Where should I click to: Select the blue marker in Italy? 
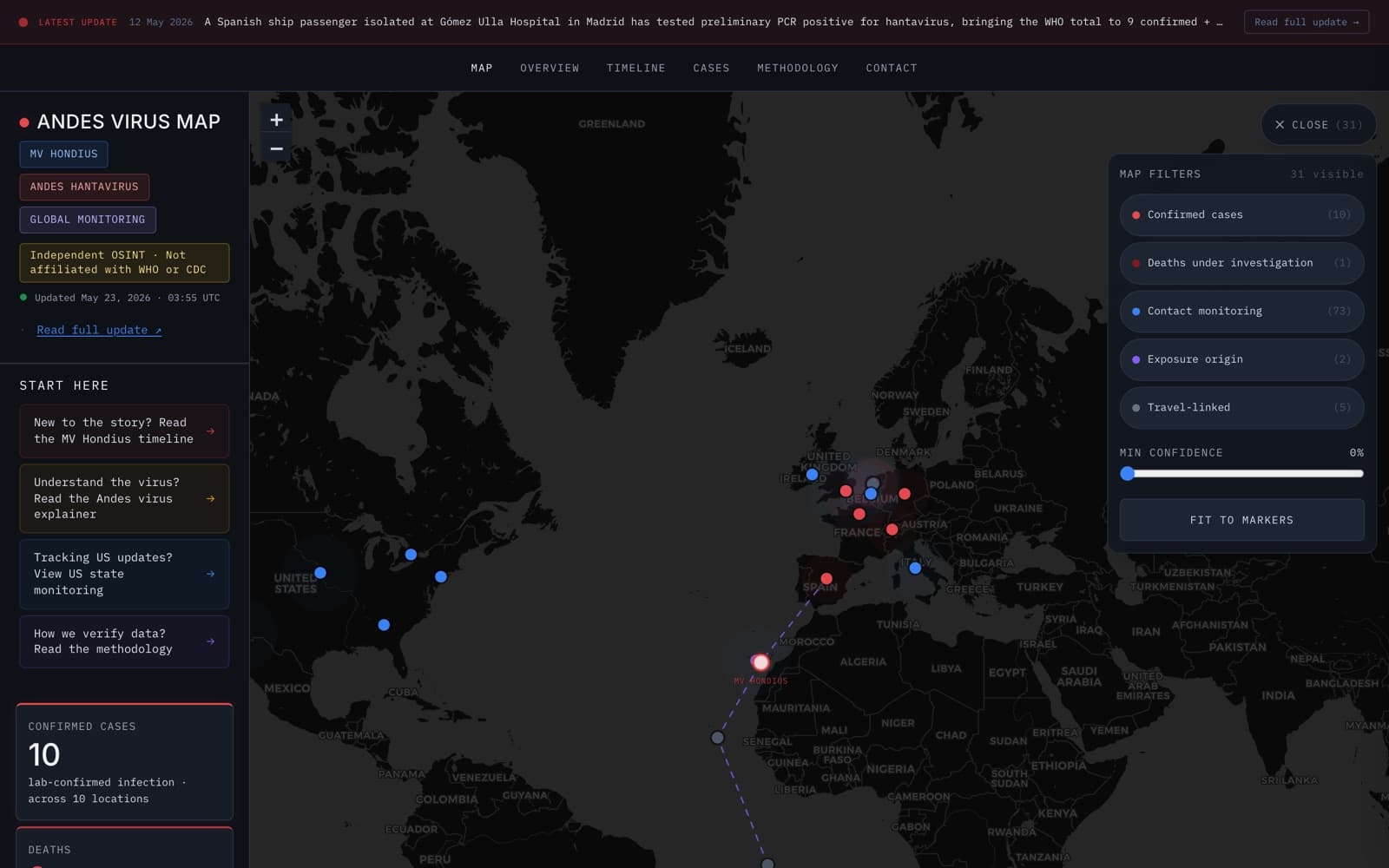pyautogui.click(x=915, y=568)
